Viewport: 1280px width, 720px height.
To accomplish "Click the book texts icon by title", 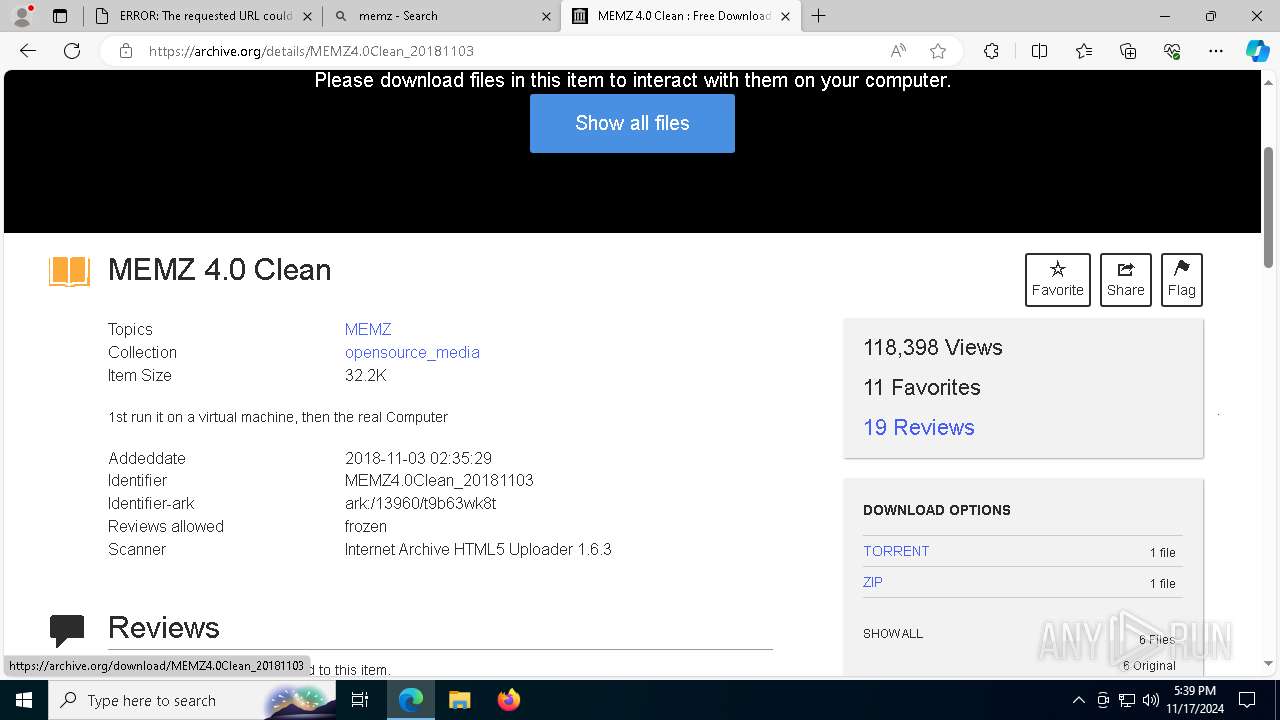I will (69, 271).
